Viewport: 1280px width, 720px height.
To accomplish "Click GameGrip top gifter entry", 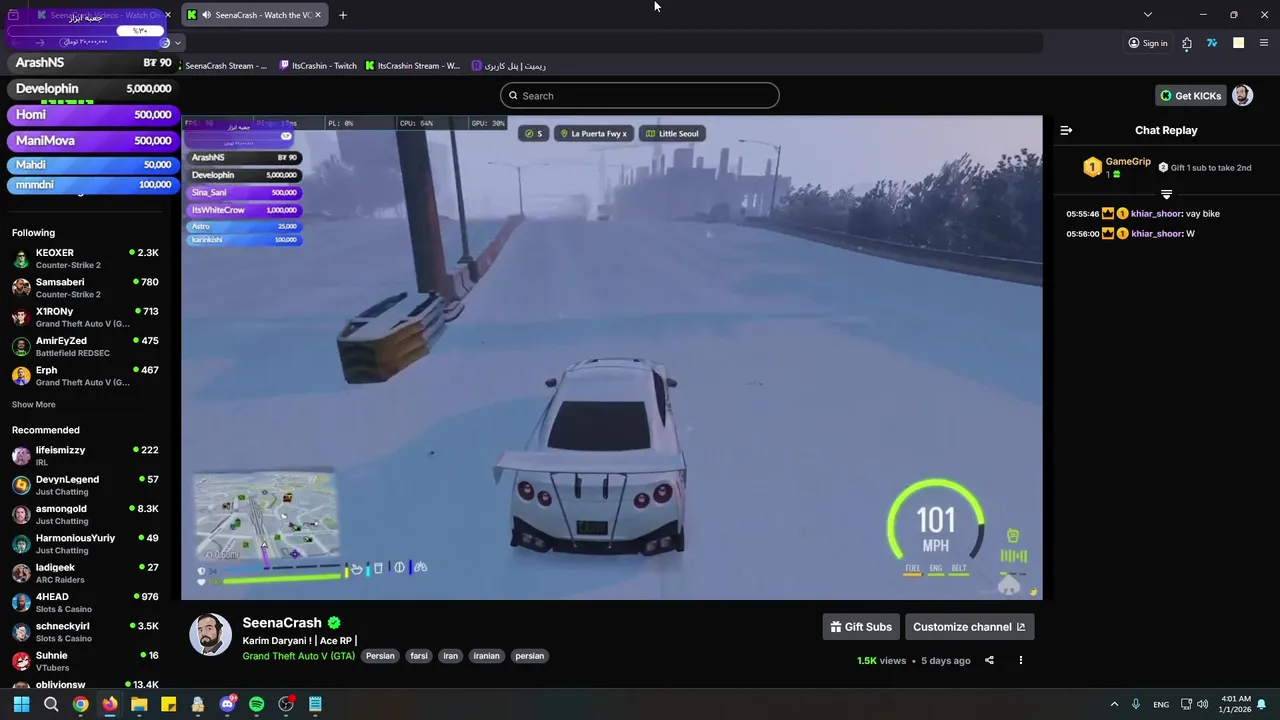I will pos(1117,167).
